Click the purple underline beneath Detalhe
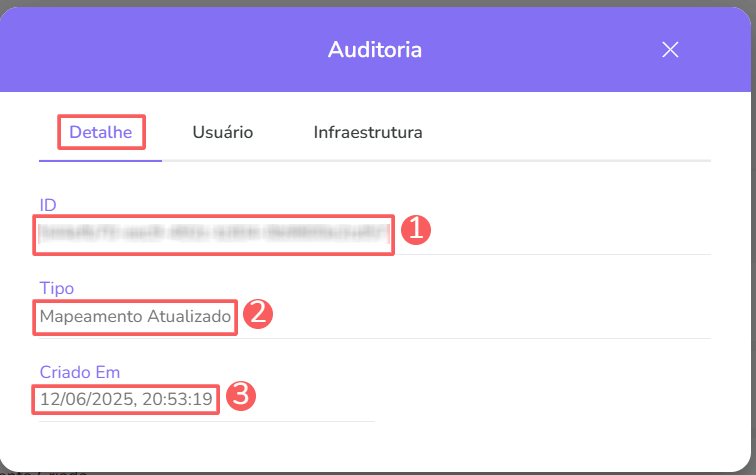The image size is (756, 475). click(x=100, y=160)
